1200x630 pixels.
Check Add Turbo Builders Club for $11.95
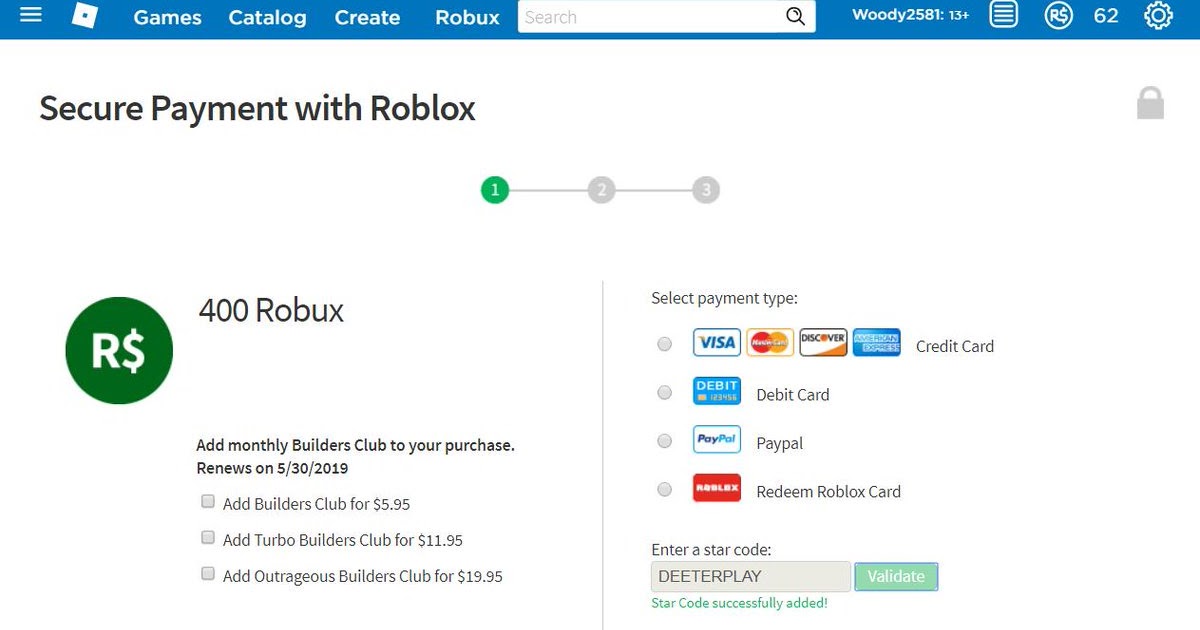click(208, 537)
